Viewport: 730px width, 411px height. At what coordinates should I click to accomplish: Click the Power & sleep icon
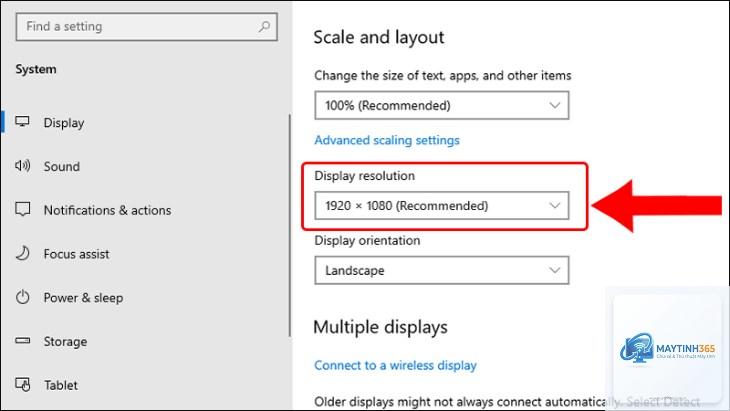[22, 297]
